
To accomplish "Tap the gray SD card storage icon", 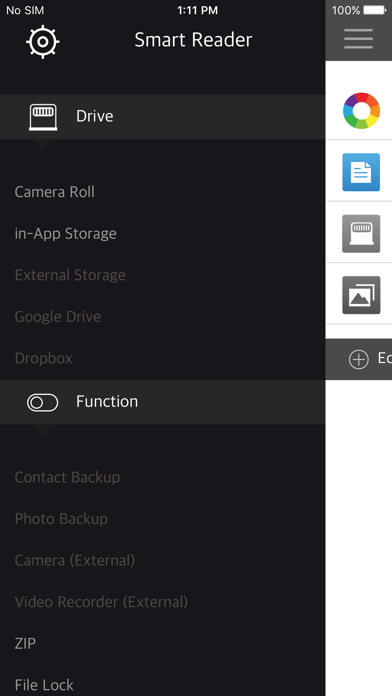I will pos(361,233).
